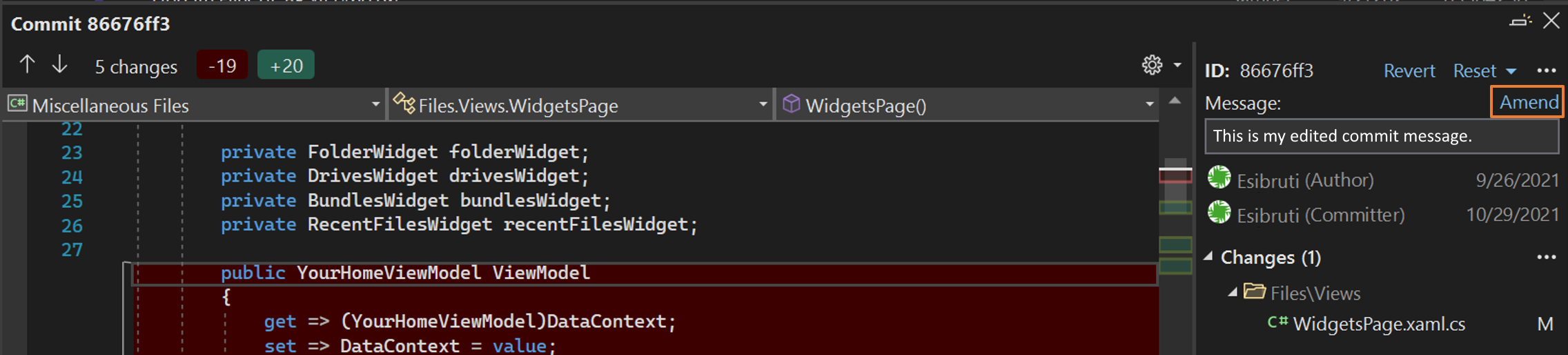Click the window position pin icon

[x=1519, y=21]
